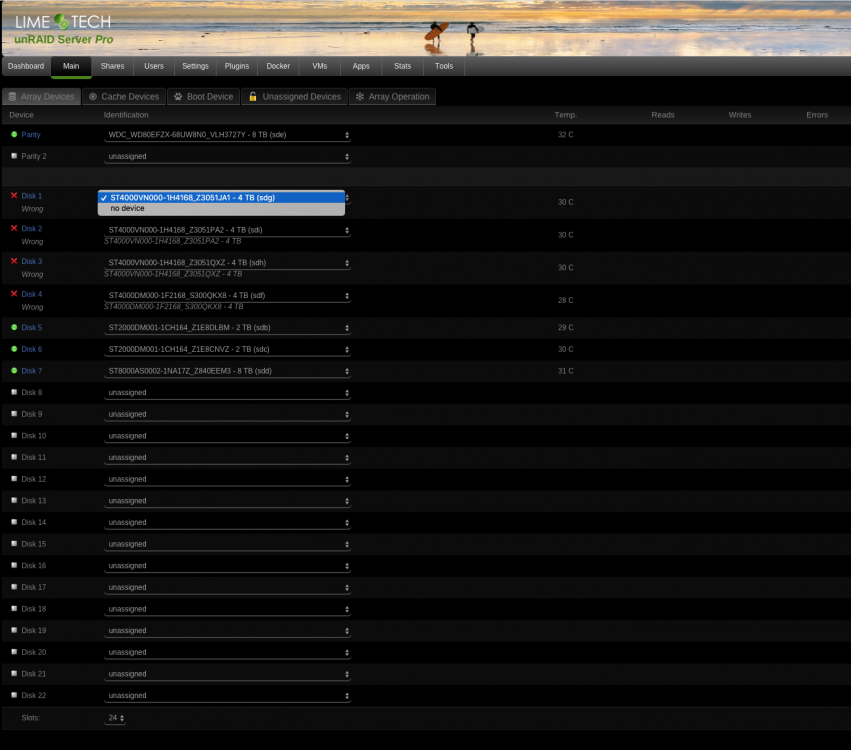This screenshot has height=750, width=851.
Task: Open the Array Operation section
Action: tap(392, 97)
